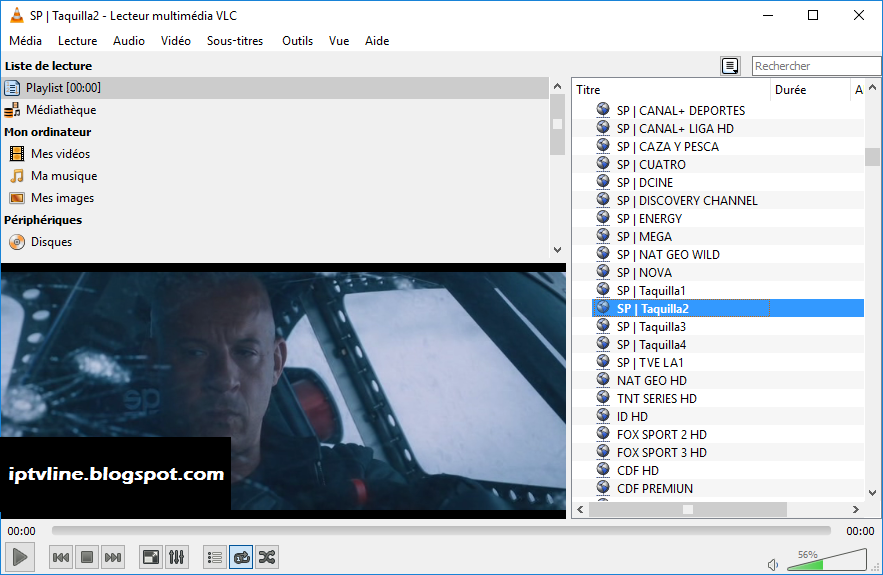This screenshot has width=883, height=575.
Task: Skip to next media in playlist
Action: (113, 557)
